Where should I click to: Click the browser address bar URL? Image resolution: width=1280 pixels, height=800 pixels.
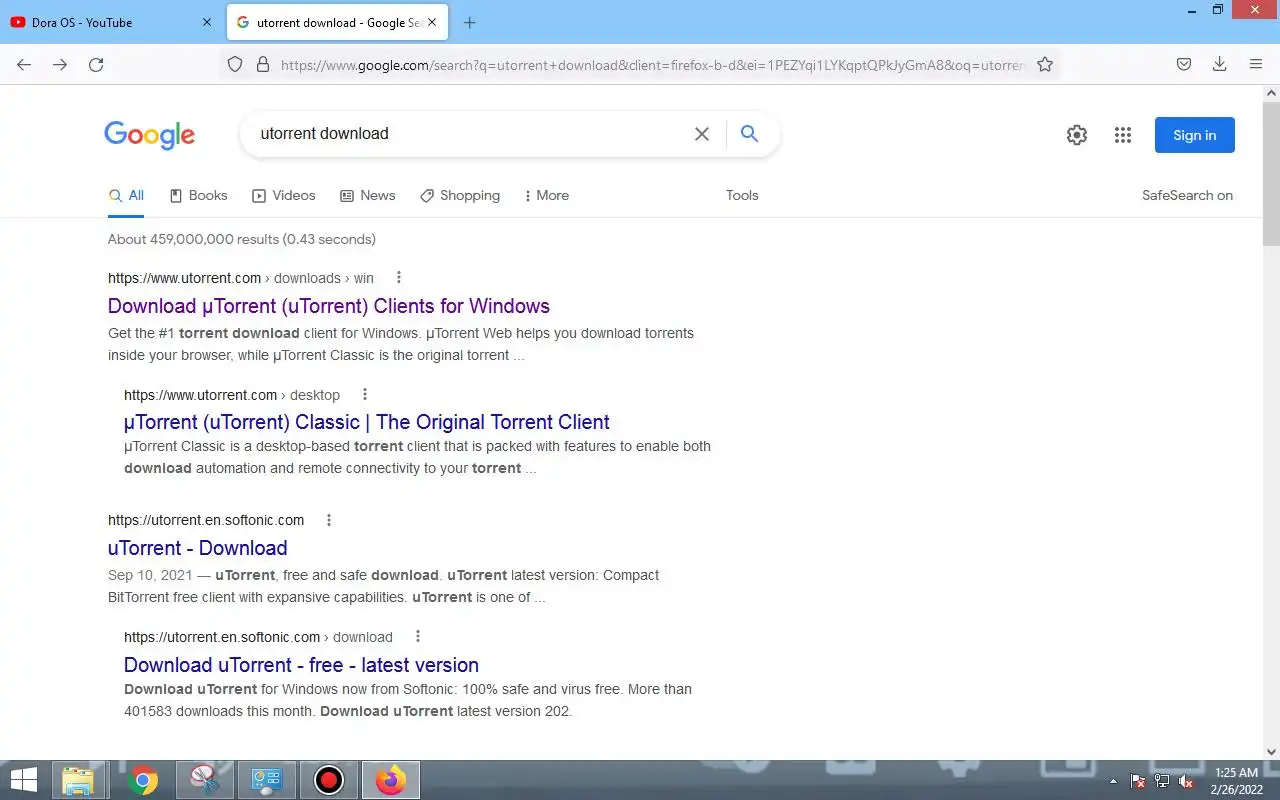click(x=652, y=65)
